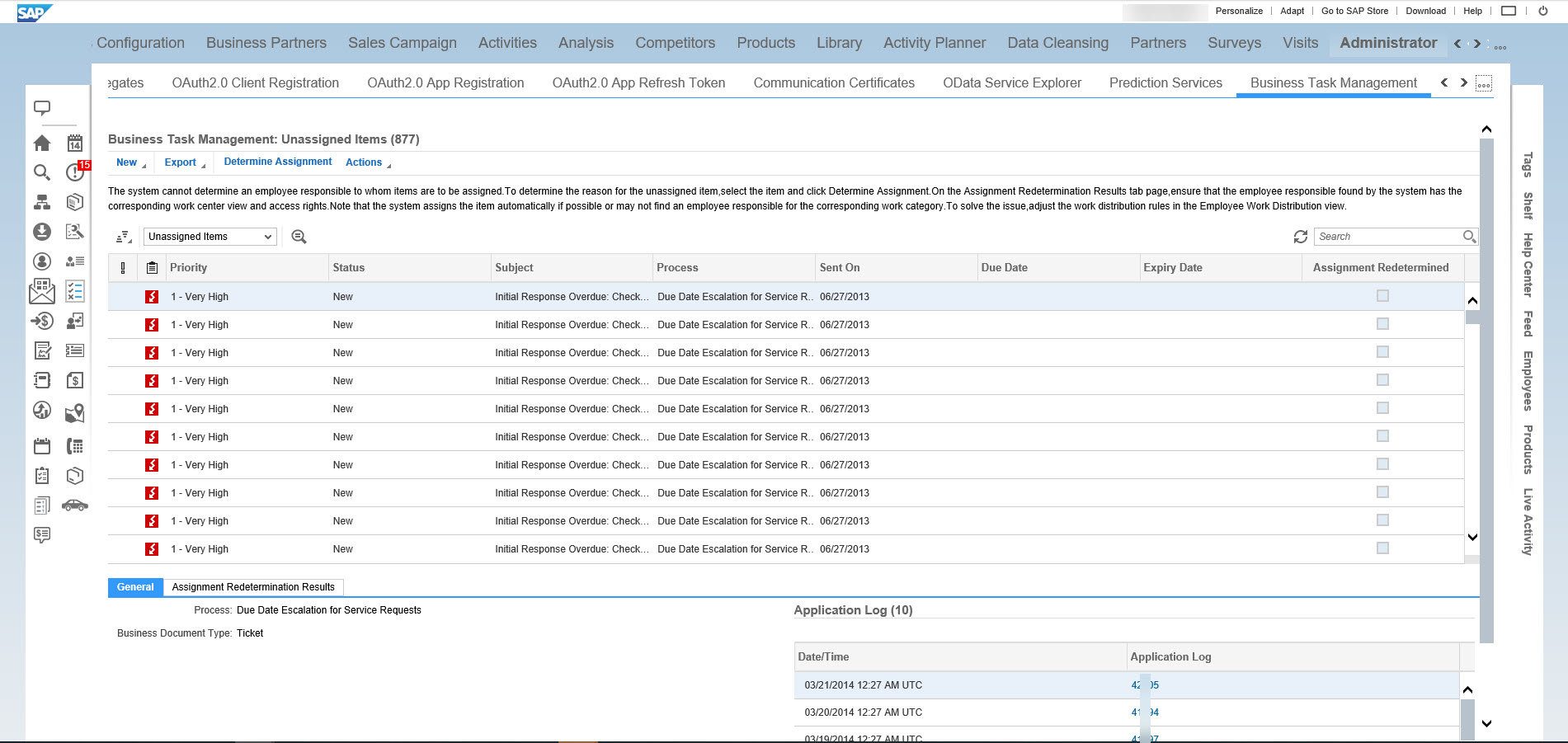Switch to Assignment Redetermination Results tab
1568x743 pixels.
pyautogui.click(x=253, y=587)
